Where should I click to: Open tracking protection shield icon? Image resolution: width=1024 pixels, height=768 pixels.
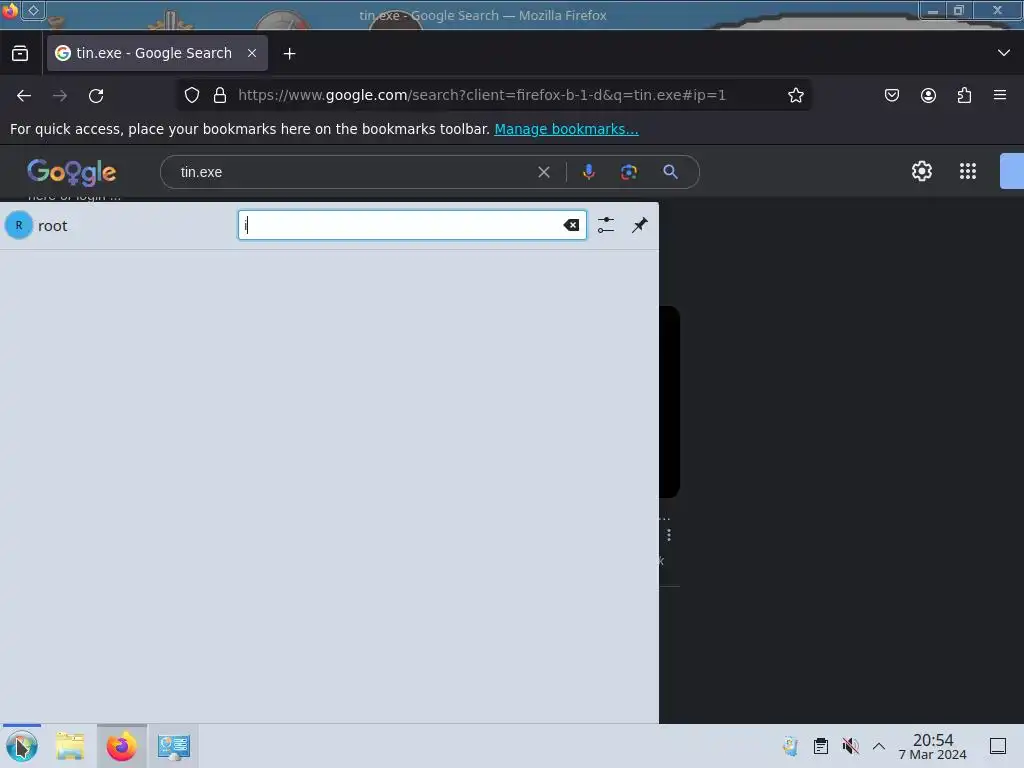coord(191,95)
